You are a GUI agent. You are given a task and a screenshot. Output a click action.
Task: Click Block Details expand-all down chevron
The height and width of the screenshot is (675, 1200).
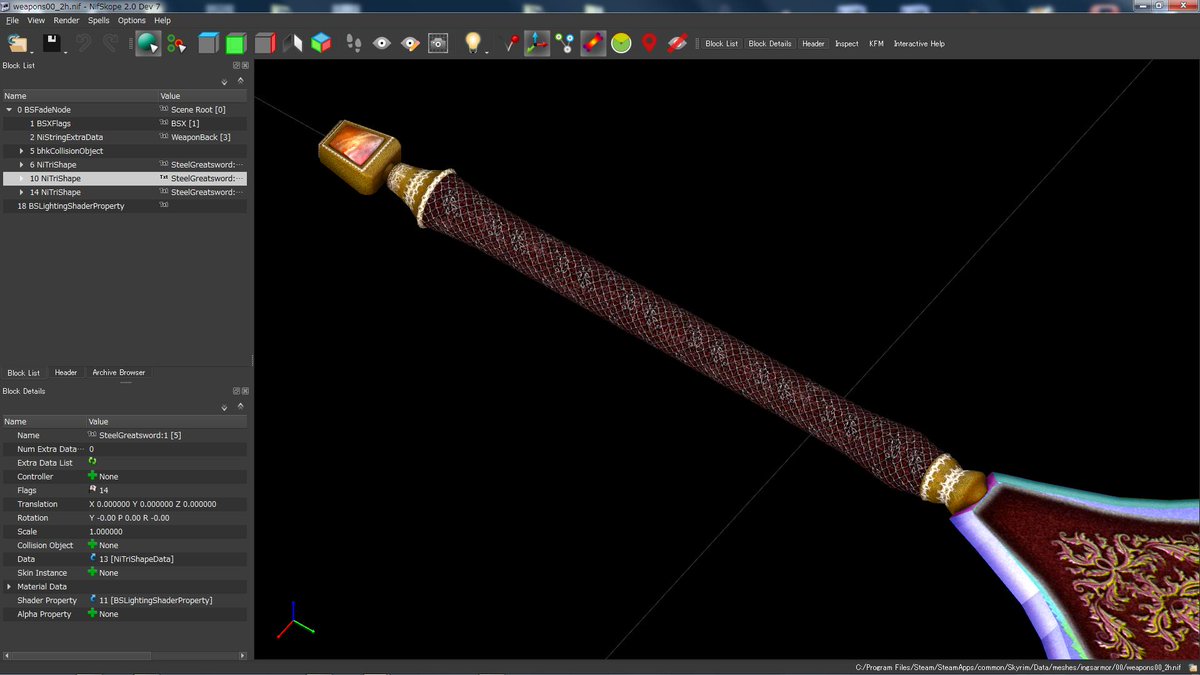pos(224,408)
